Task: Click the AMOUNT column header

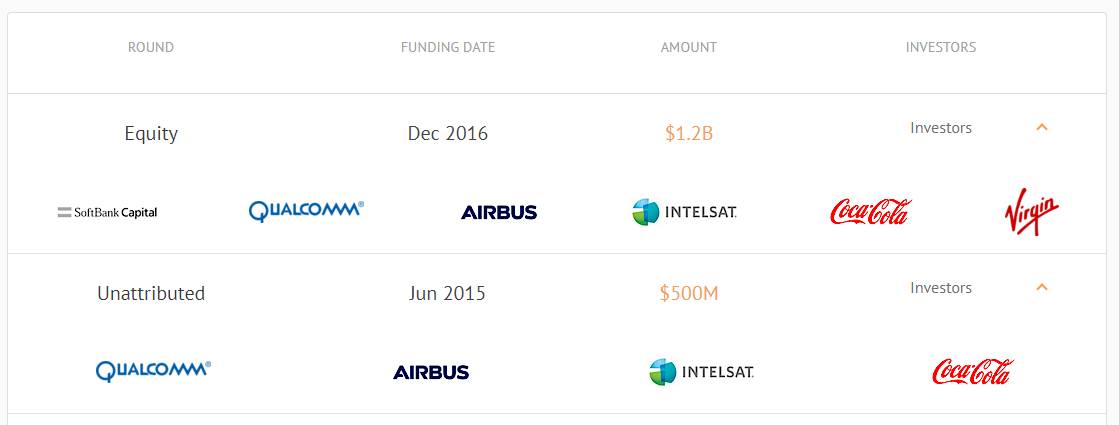Action: pyautogui.click(x=689, y=48)
